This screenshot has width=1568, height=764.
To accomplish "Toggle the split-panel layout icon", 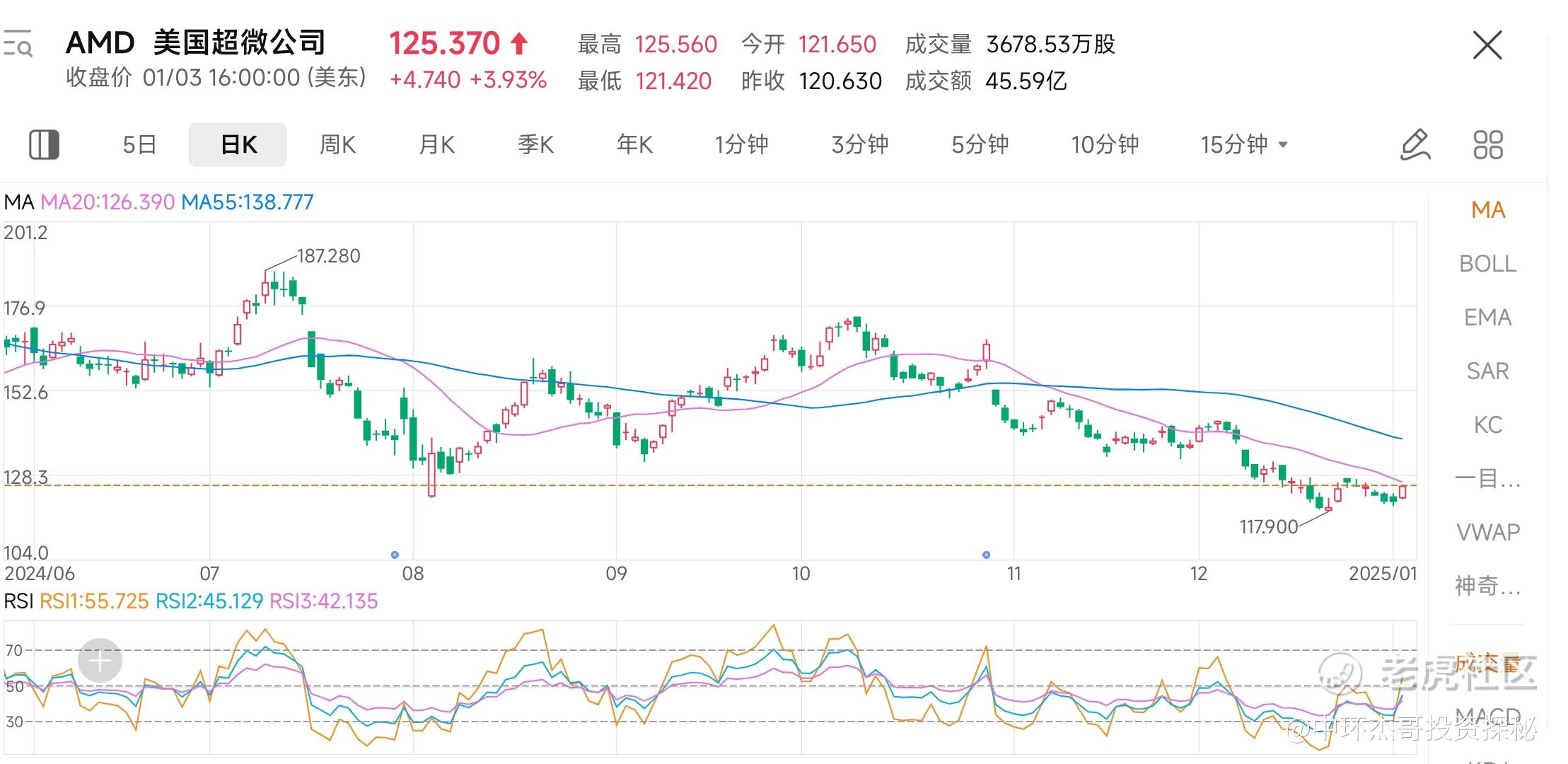I will click(x=44, y=145).
